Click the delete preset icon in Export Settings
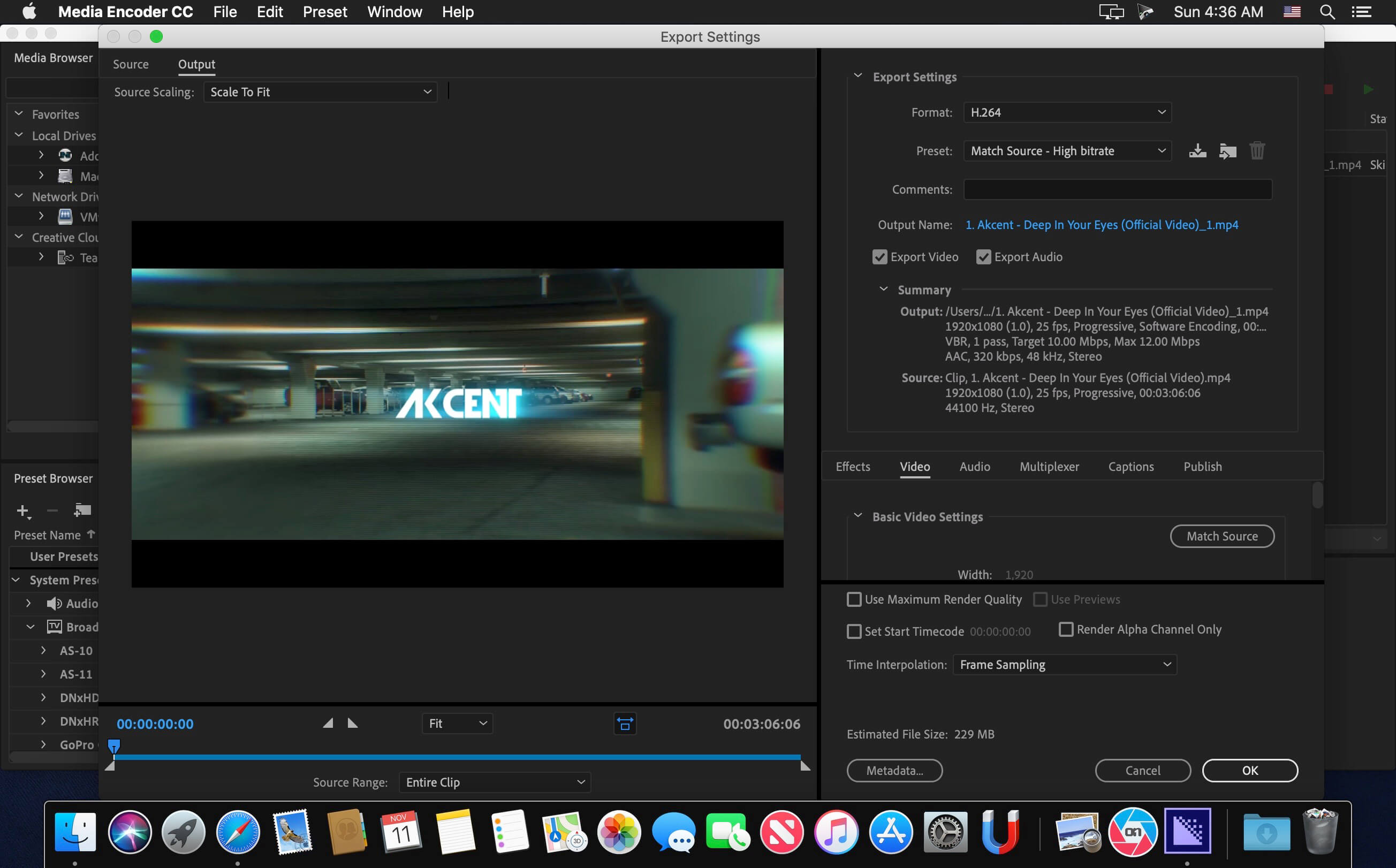This screenshot has height=868, width=1396. point(1257,150)
